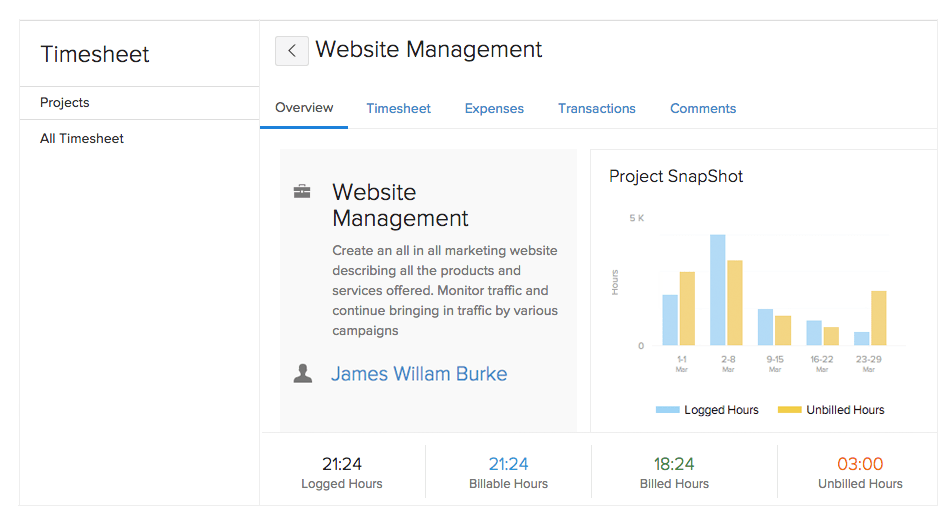Go to the Transactions tab
This screenshot has height=517, width=950.
[597, 108]
